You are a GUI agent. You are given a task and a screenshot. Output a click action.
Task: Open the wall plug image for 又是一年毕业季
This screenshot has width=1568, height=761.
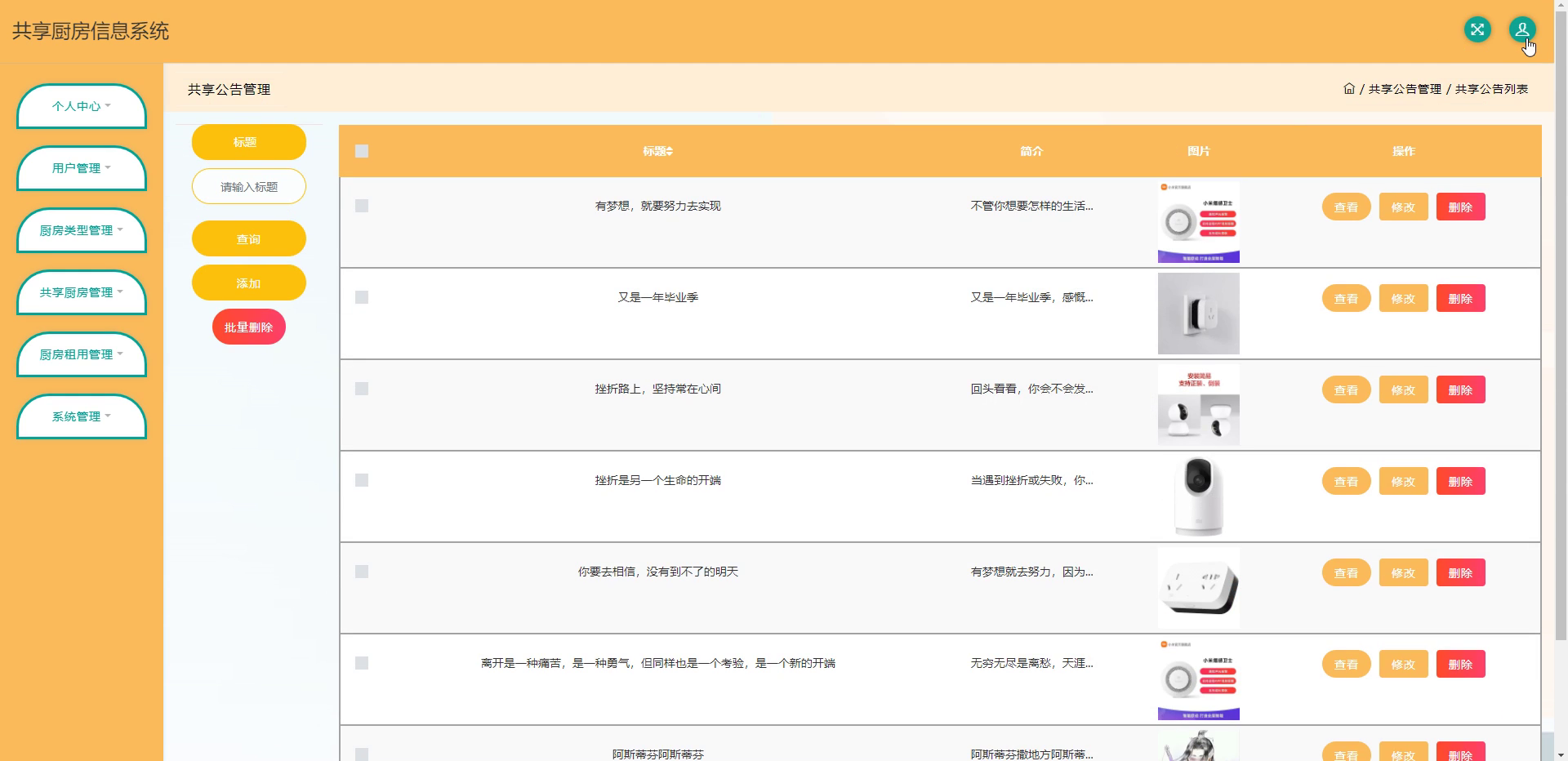1198,314
